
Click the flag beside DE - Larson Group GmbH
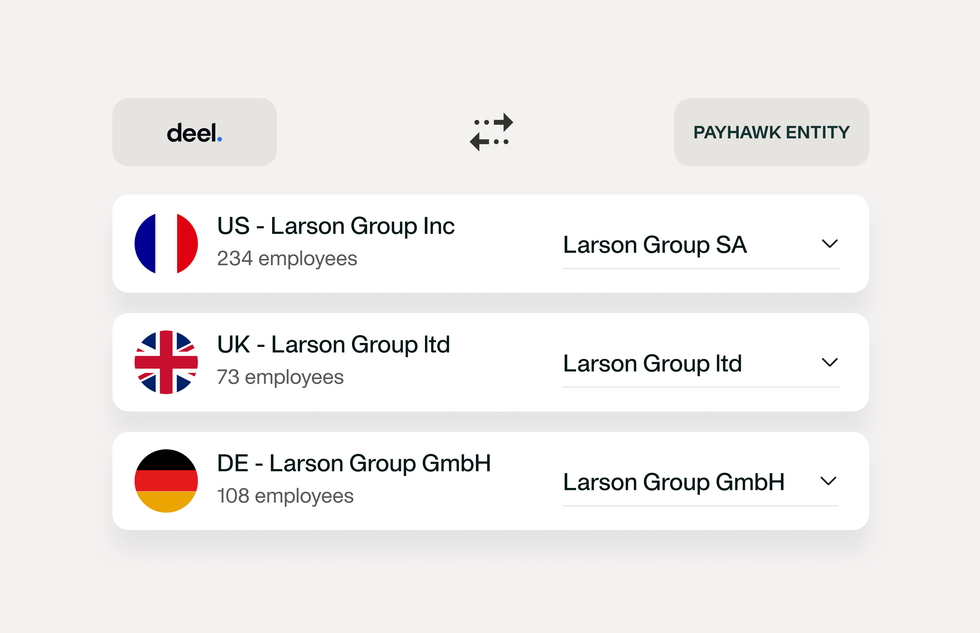click(166, 480)
